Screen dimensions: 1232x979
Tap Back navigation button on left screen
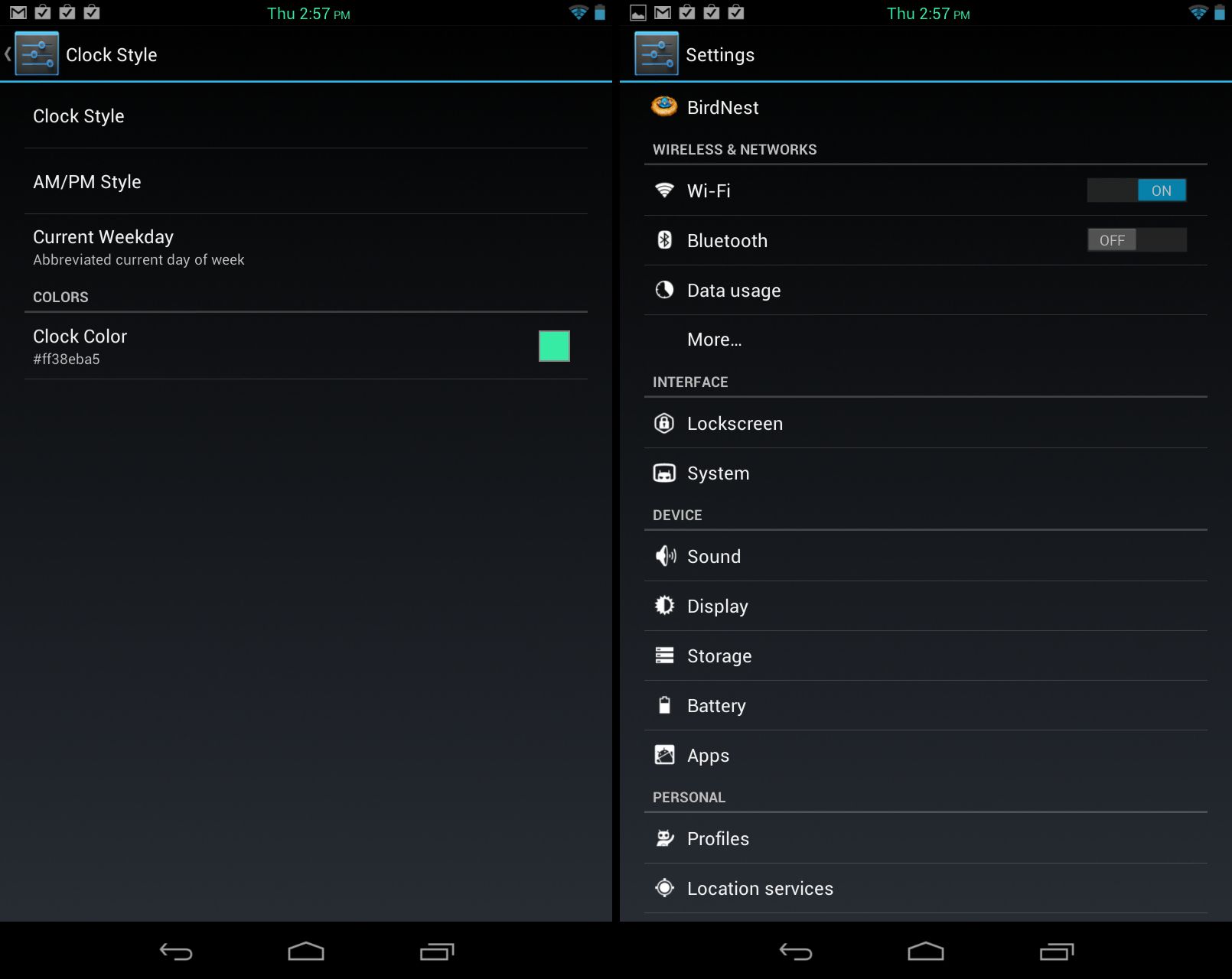(x=176, y=951)
